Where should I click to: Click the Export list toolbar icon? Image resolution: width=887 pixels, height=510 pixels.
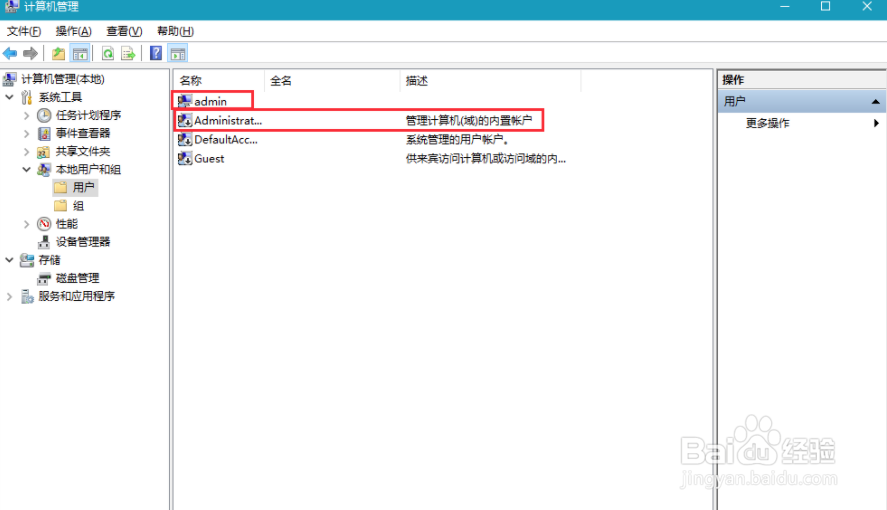click(x=128, y=54)
